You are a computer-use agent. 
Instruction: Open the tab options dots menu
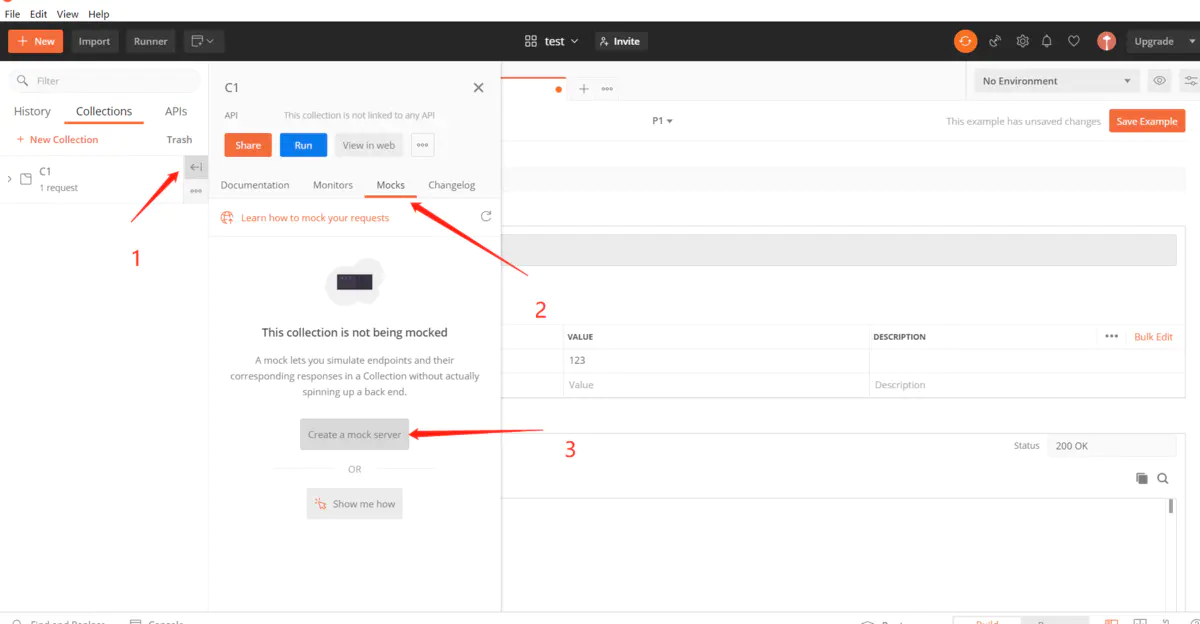[607, 89]
